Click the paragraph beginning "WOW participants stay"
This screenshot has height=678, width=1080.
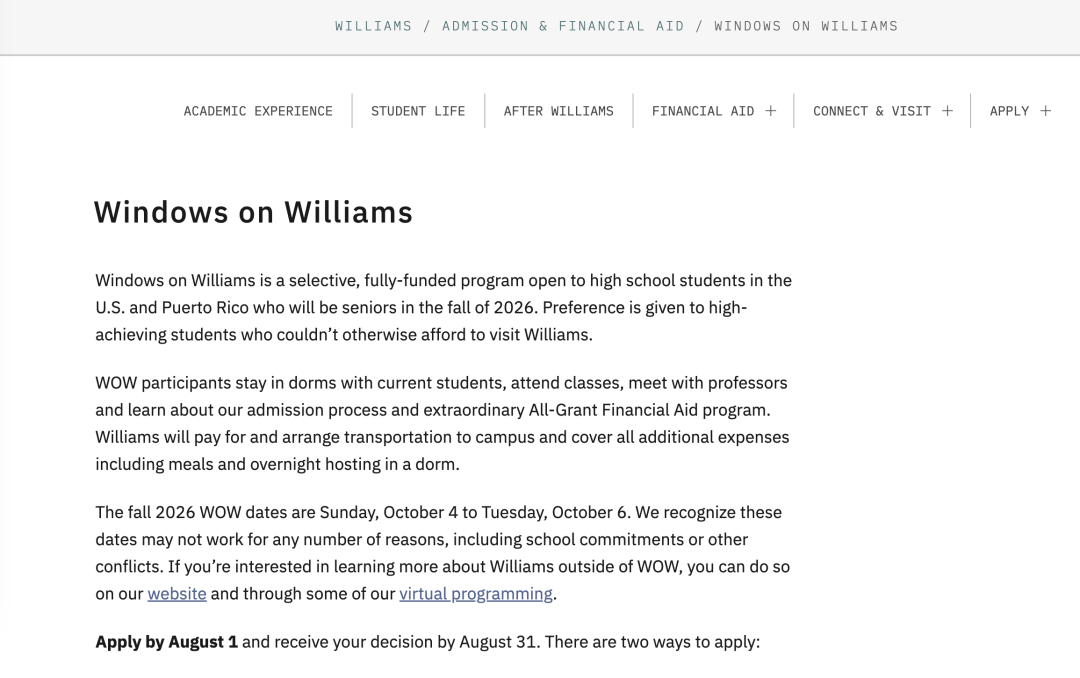(442, 423)
